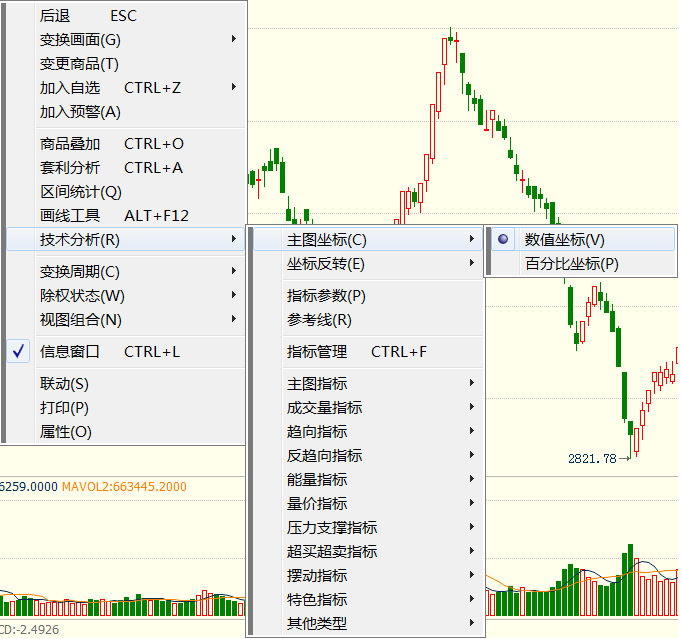Launch 画线工具 drawing tools

click(x=114, y=216)
